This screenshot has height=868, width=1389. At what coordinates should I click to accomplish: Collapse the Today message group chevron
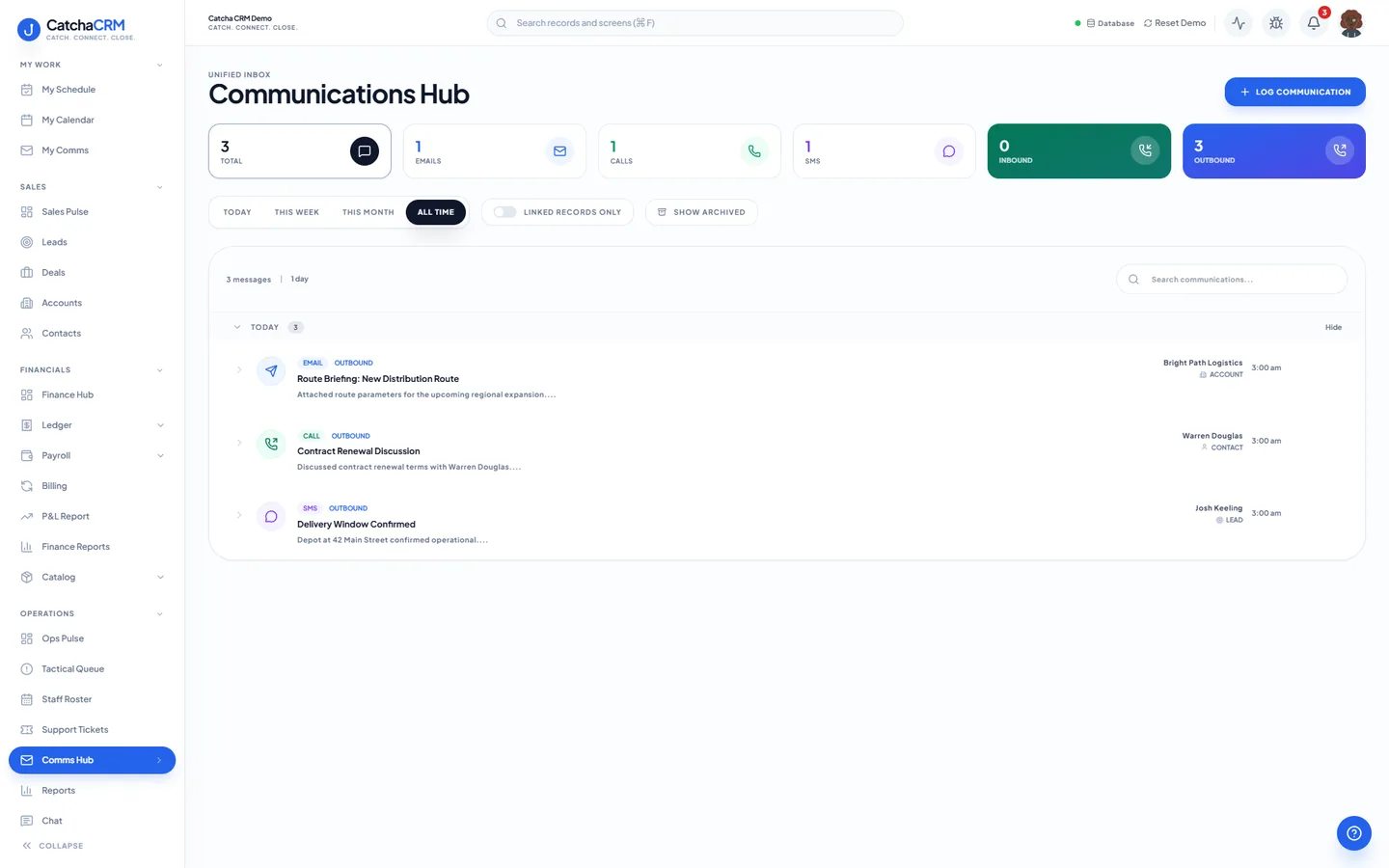pyautogui.click(x=237, y=327)
